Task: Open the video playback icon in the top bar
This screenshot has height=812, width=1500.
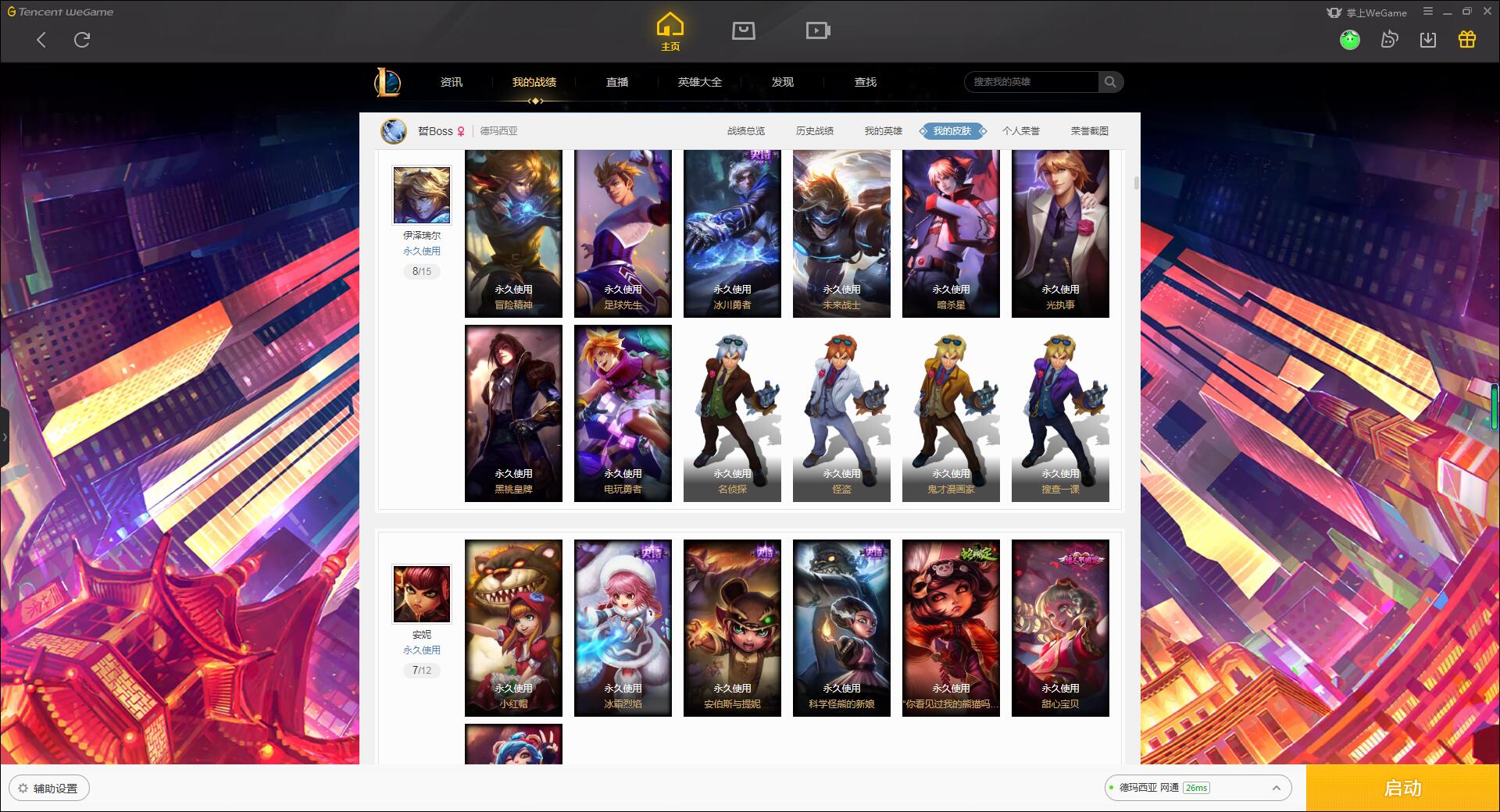Action: click(817, 30)
